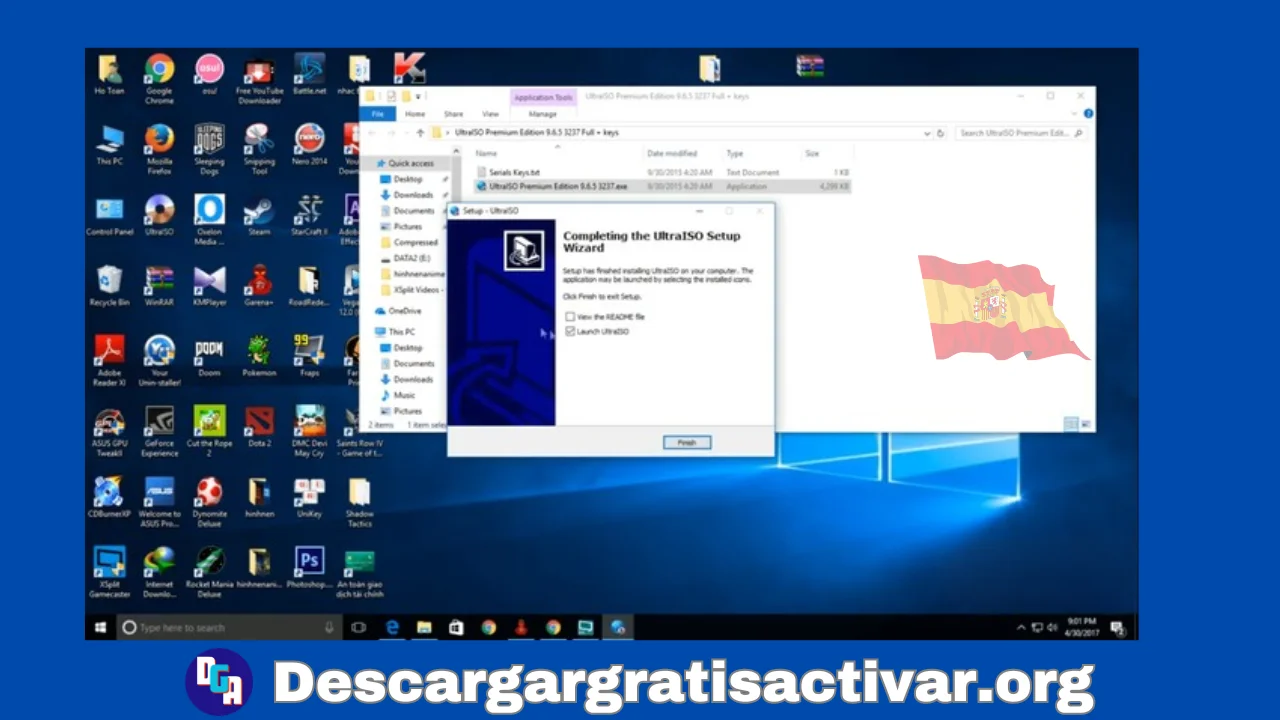The height and width of the screenshot is (720, 1280).
Task: Open the Mozilla Firefox desktop icon
Action: (159, 150)
